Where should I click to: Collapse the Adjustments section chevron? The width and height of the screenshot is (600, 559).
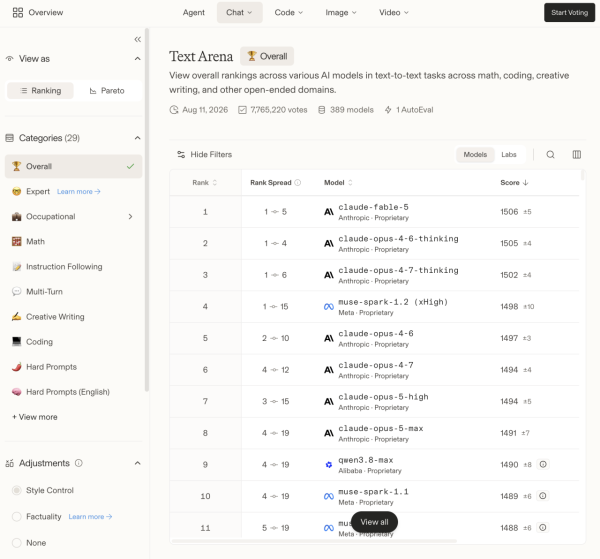138,463
